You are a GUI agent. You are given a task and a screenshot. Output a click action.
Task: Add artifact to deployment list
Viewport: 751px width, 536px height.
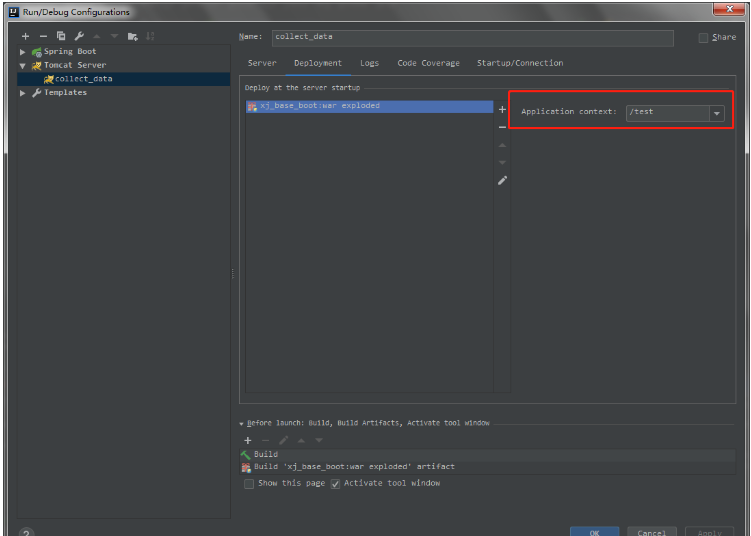coord(502,110)
